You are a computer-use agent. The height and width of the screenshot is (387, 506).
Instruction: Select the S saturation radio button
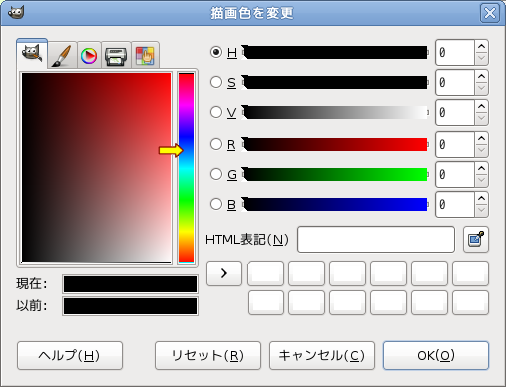coord(216,82)
